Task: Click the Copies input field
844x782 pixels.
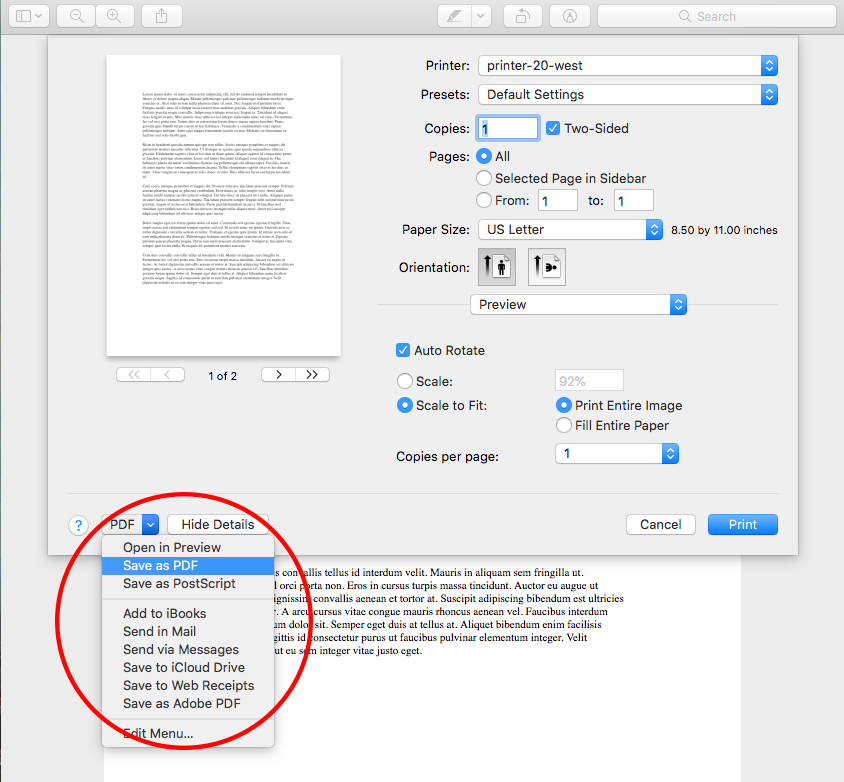Action: [x=507, y=127]
